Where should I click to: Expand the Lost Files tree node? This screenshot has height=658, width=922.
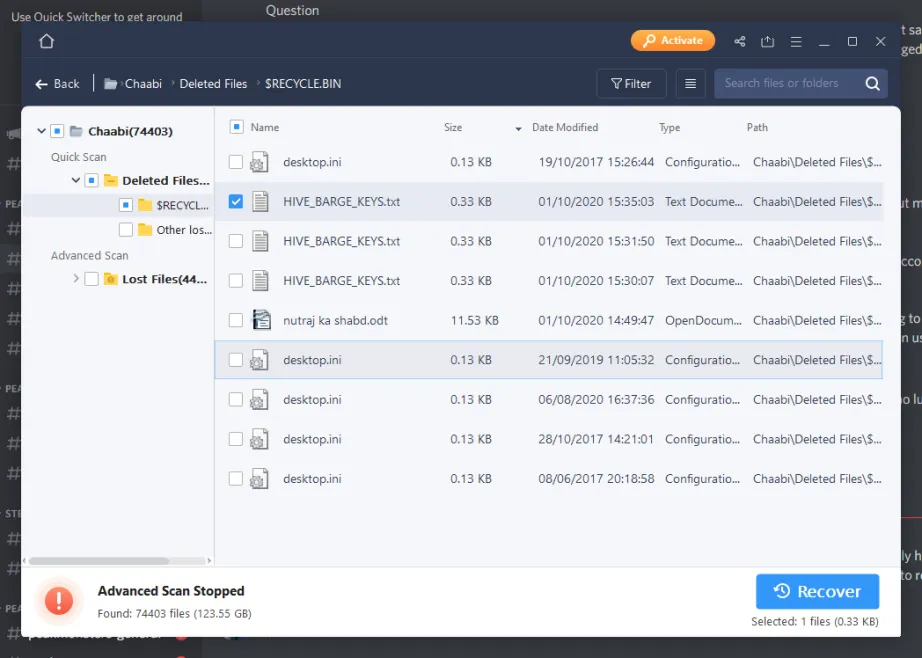(x=76, y=278)
